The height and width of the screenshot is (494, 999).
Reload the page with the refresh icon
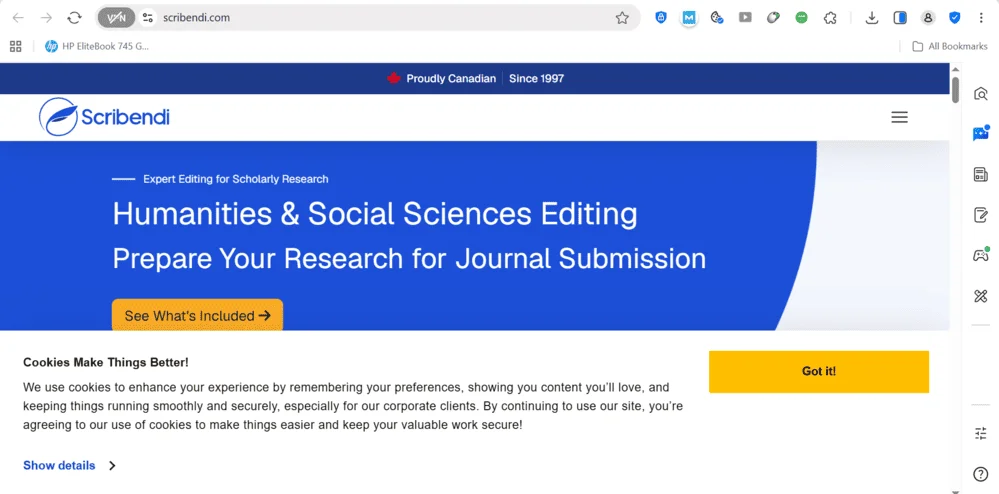coord(75,18)
